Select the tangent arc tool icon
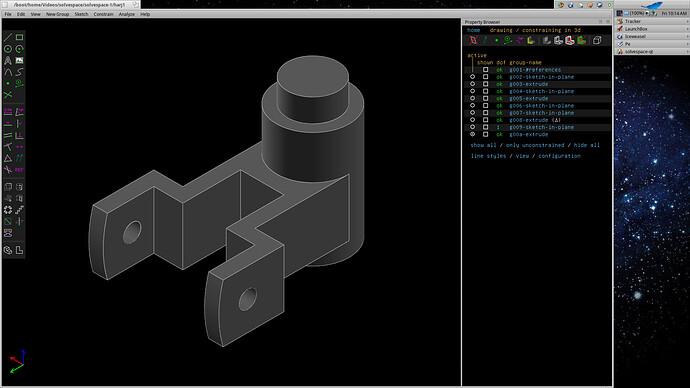The width and height of the screenshot is (690, 388). click(8, 72)
